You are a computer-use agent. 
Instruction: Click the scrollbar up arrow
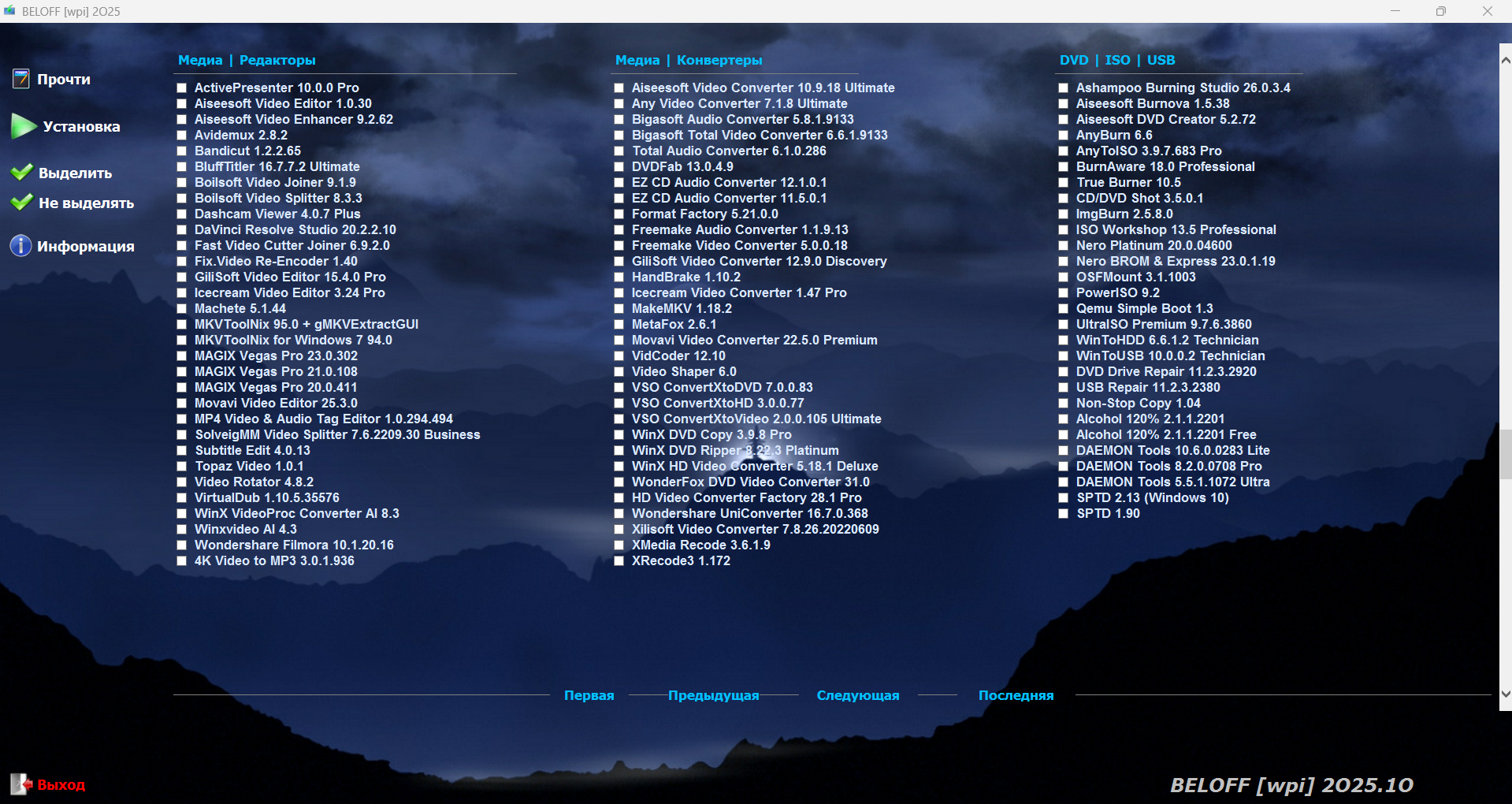(x=1505, y=60)
